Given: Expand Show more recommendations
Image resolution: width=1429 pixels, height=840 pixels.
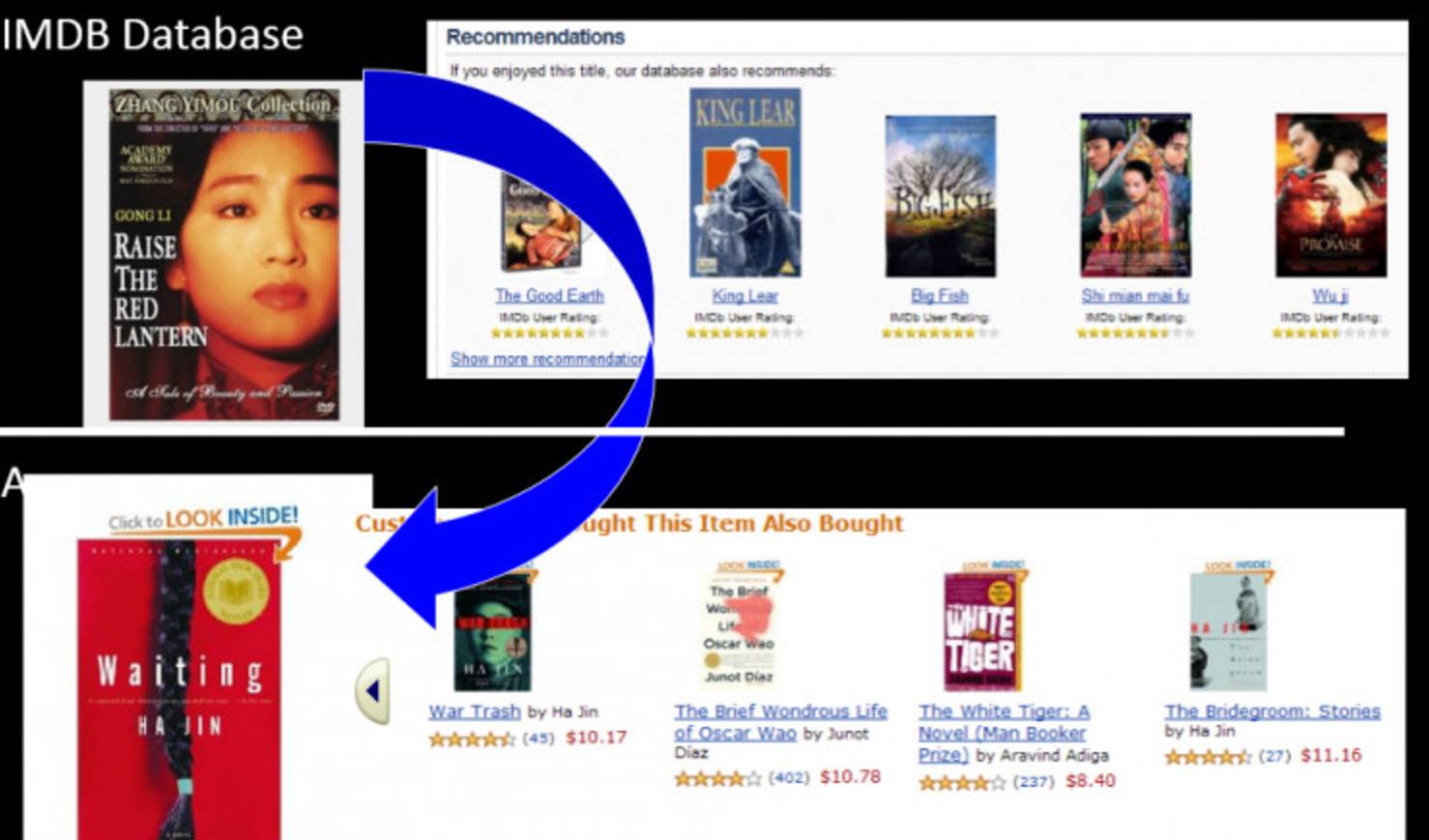Looking at the screenshot, I should pos(547,359).
